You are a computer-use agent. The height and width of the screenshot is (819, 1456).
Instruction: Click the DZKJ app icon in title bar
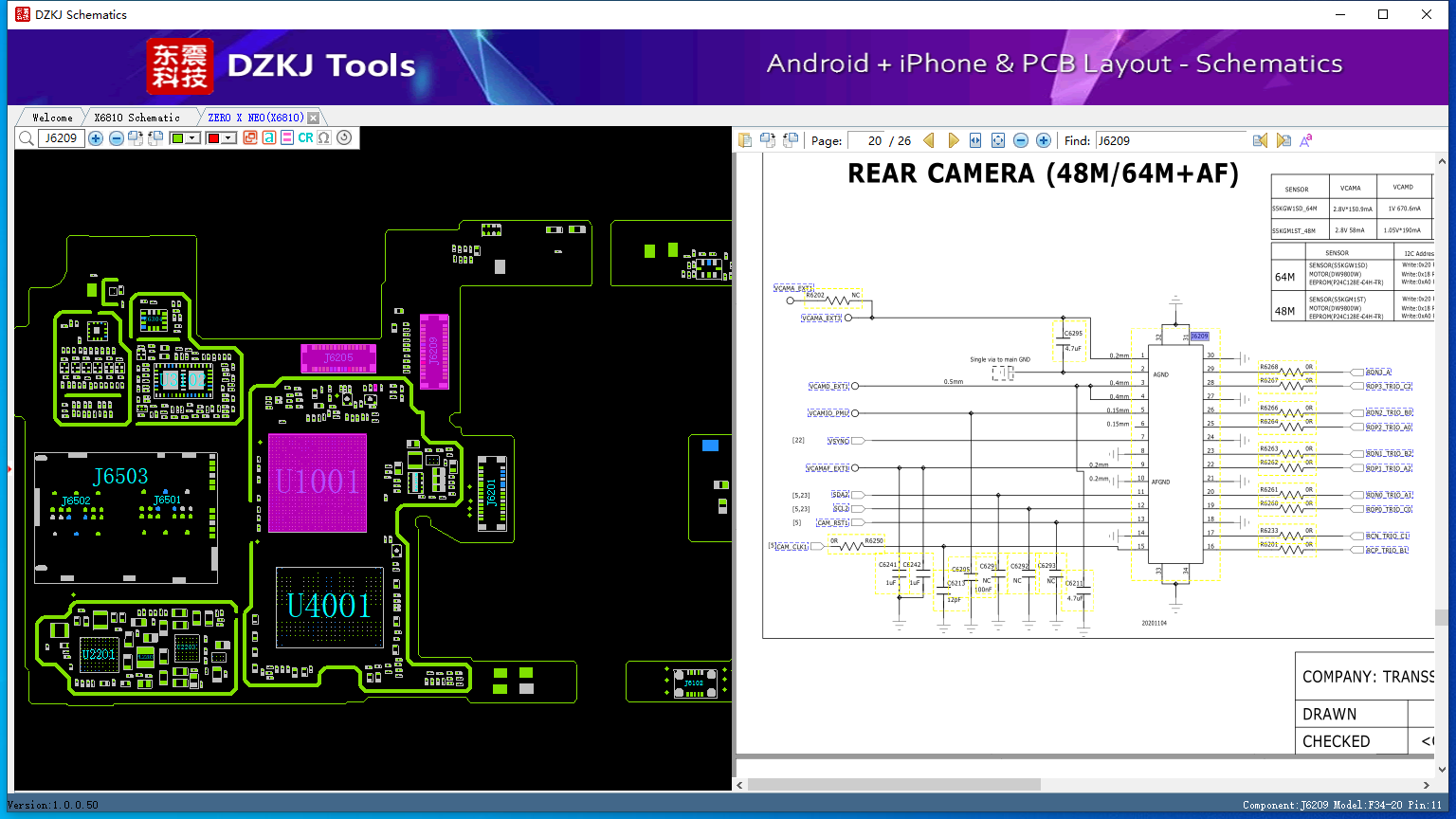(23, 14)
